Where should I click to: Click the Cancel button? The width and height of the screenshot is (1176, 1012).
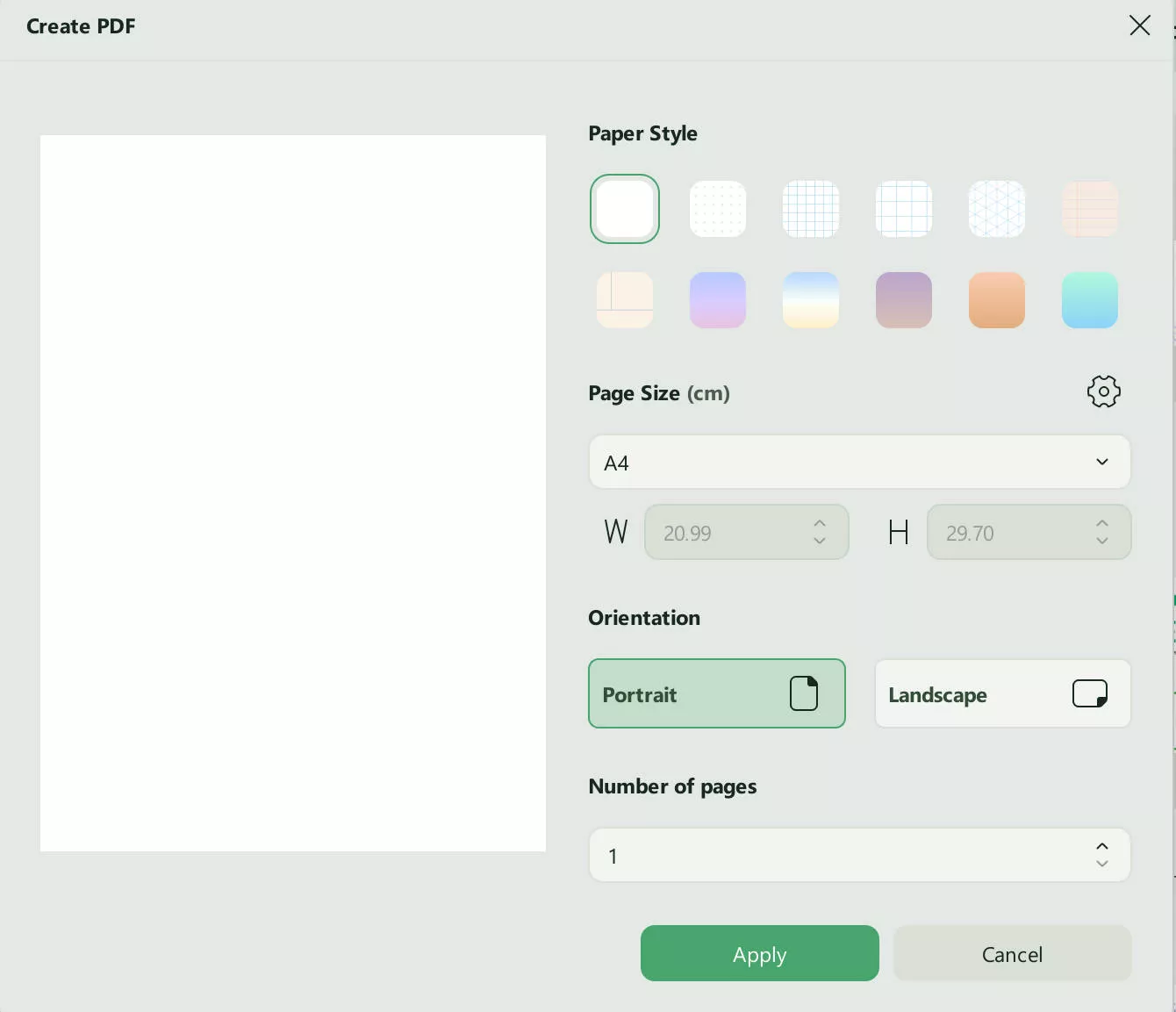pyautogui.click(x=1012, y=953)
